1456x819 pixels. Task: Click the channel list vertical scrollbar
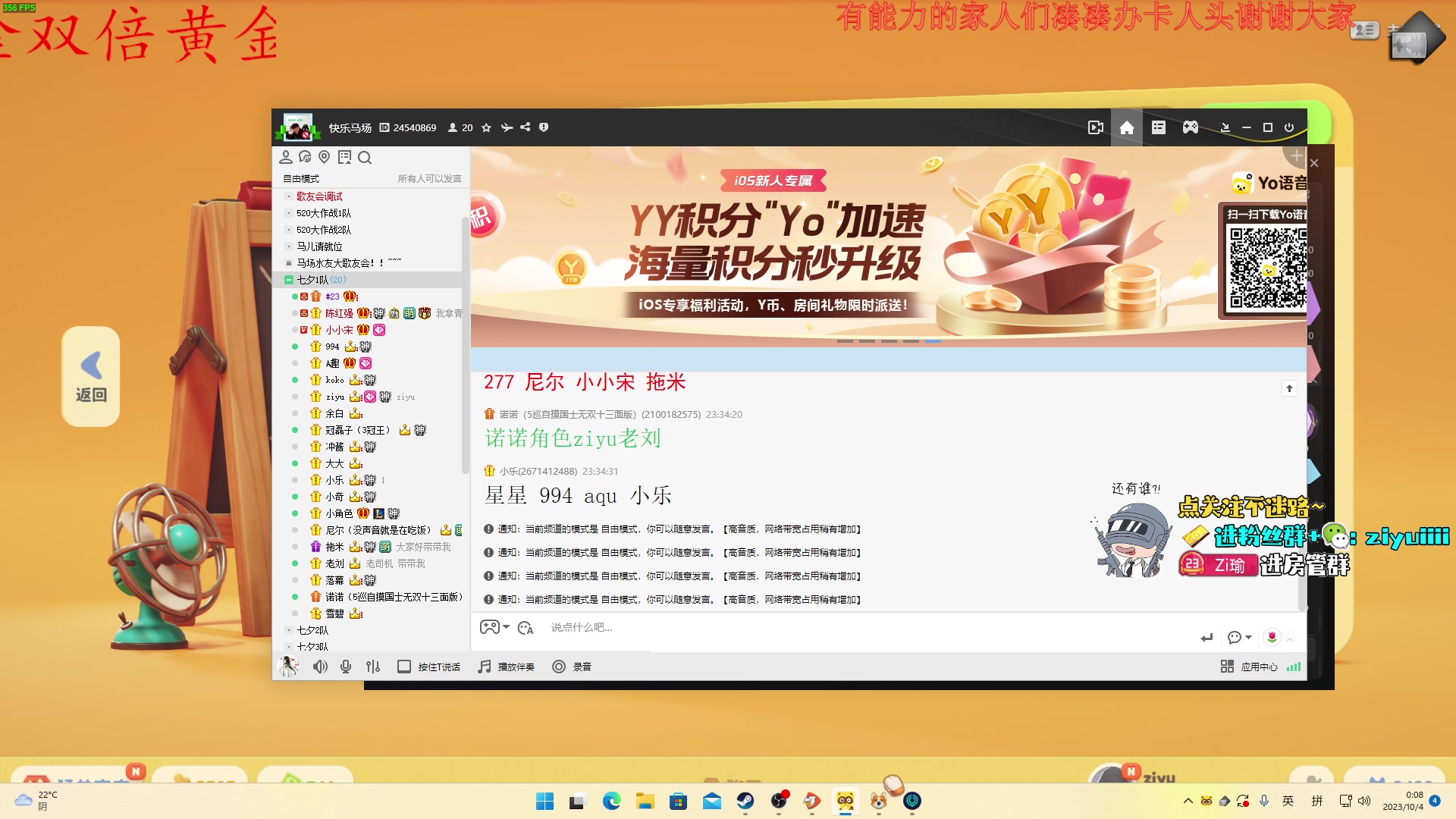coord(465,345)
